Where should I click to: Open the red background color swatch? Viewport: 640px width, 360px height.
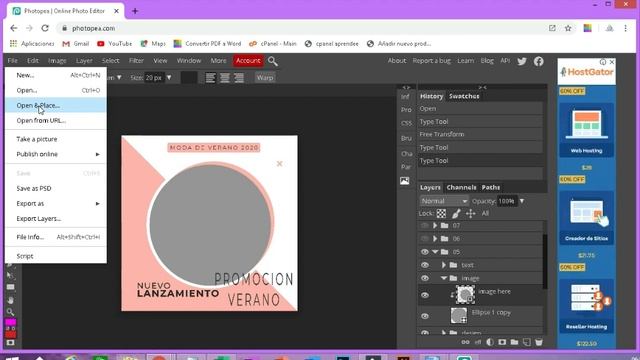(11, 334)
